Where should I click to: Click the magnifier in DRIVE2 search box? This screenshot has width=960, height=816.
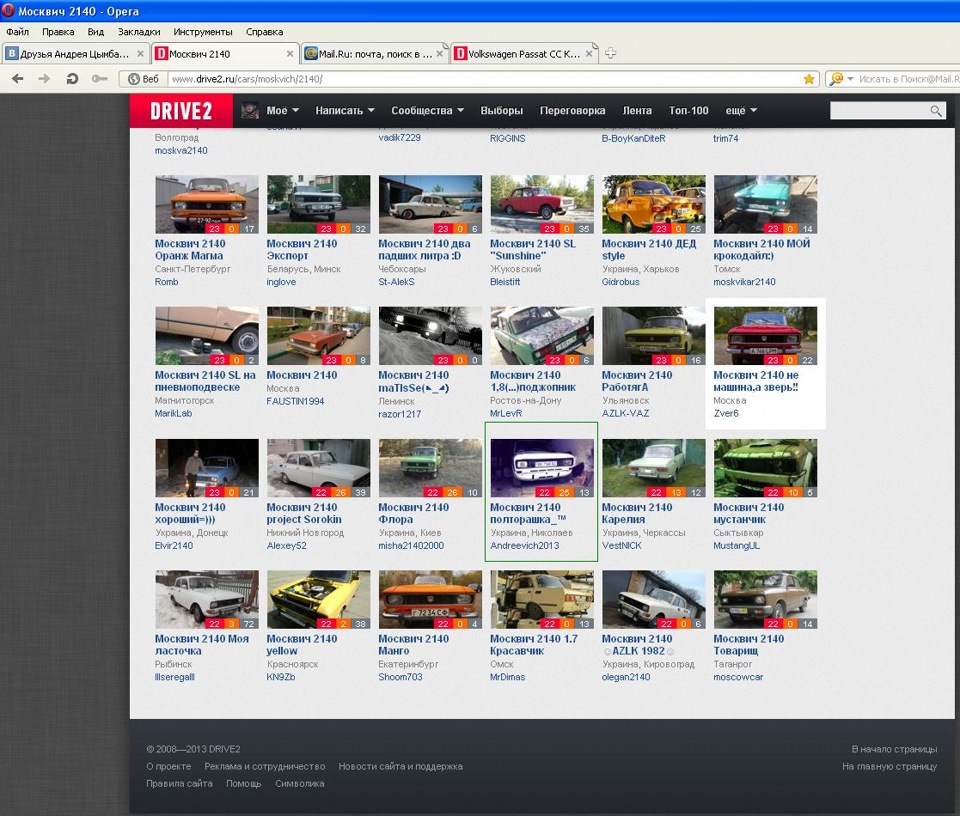coord(936,111)
